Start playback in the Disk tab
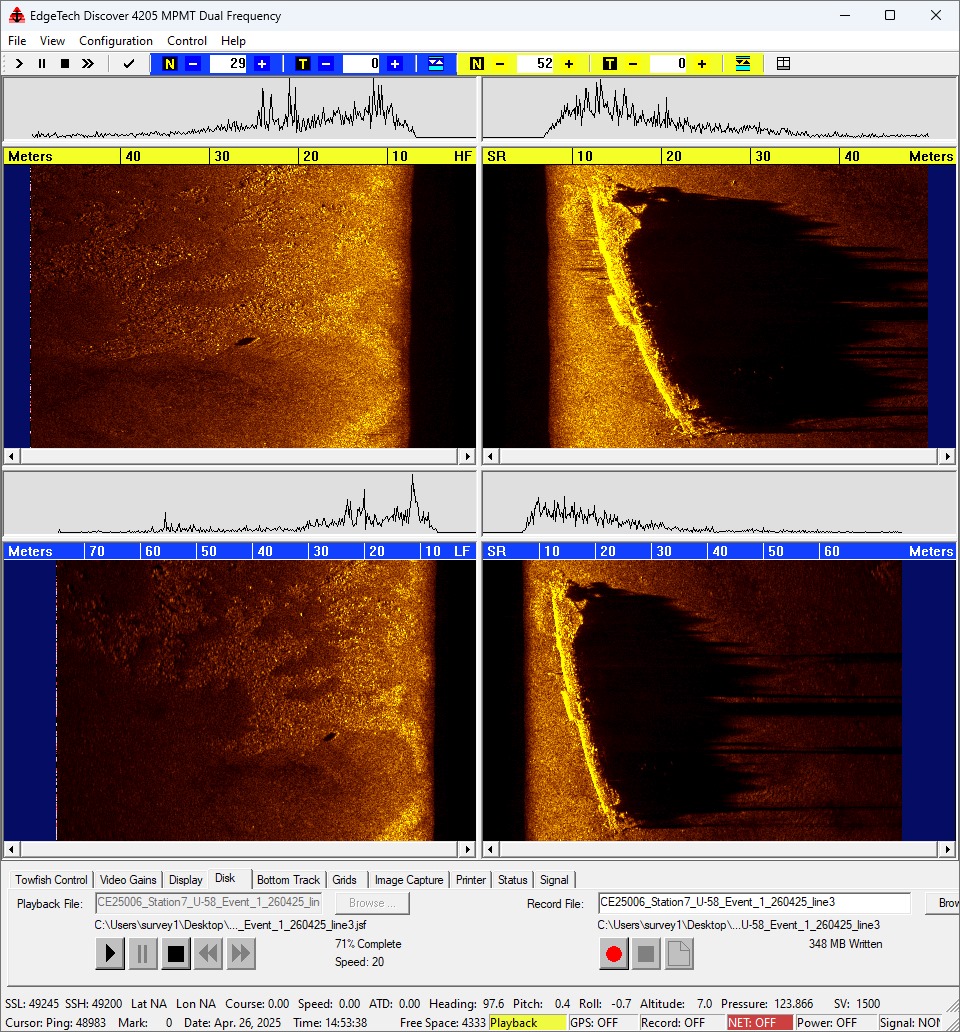This screenshot has width=960, height=1032. click(x=110, y=954)
